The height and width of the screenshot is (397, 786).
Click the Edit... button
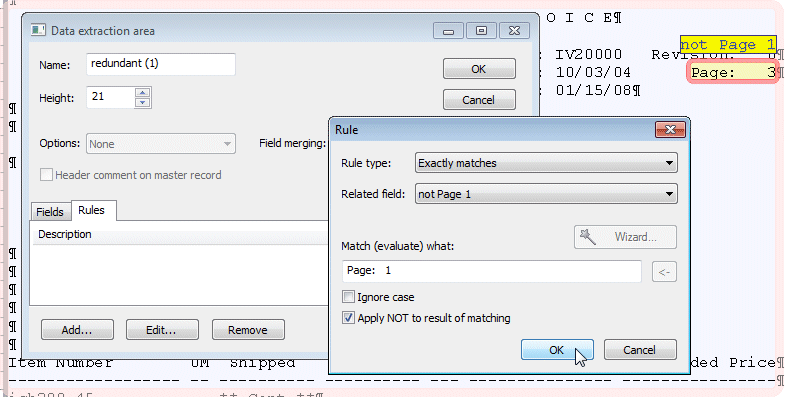coord(161,330)
